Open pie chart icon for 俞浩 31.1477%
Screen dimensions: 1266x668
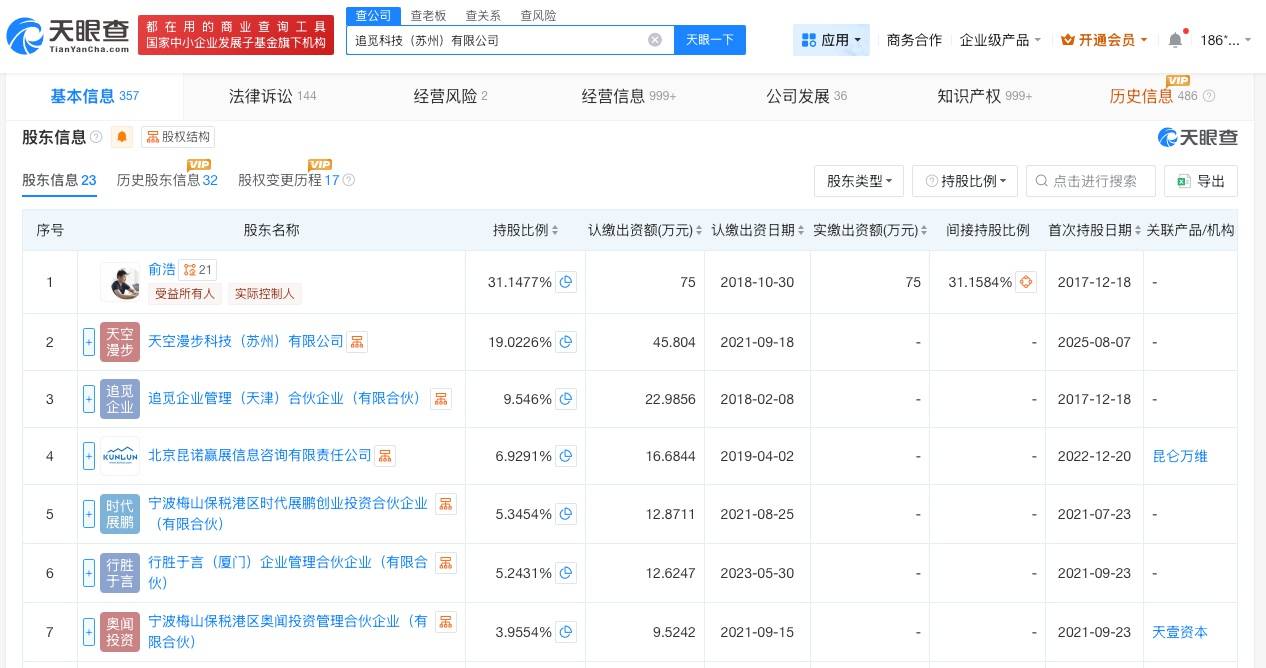[x=566, y=282]
